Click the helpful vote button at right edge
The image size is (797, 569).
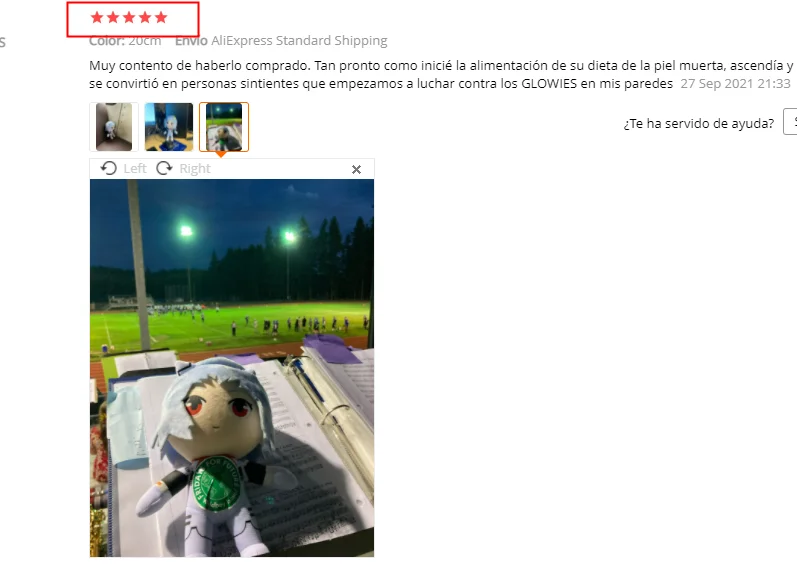(790, 122)
